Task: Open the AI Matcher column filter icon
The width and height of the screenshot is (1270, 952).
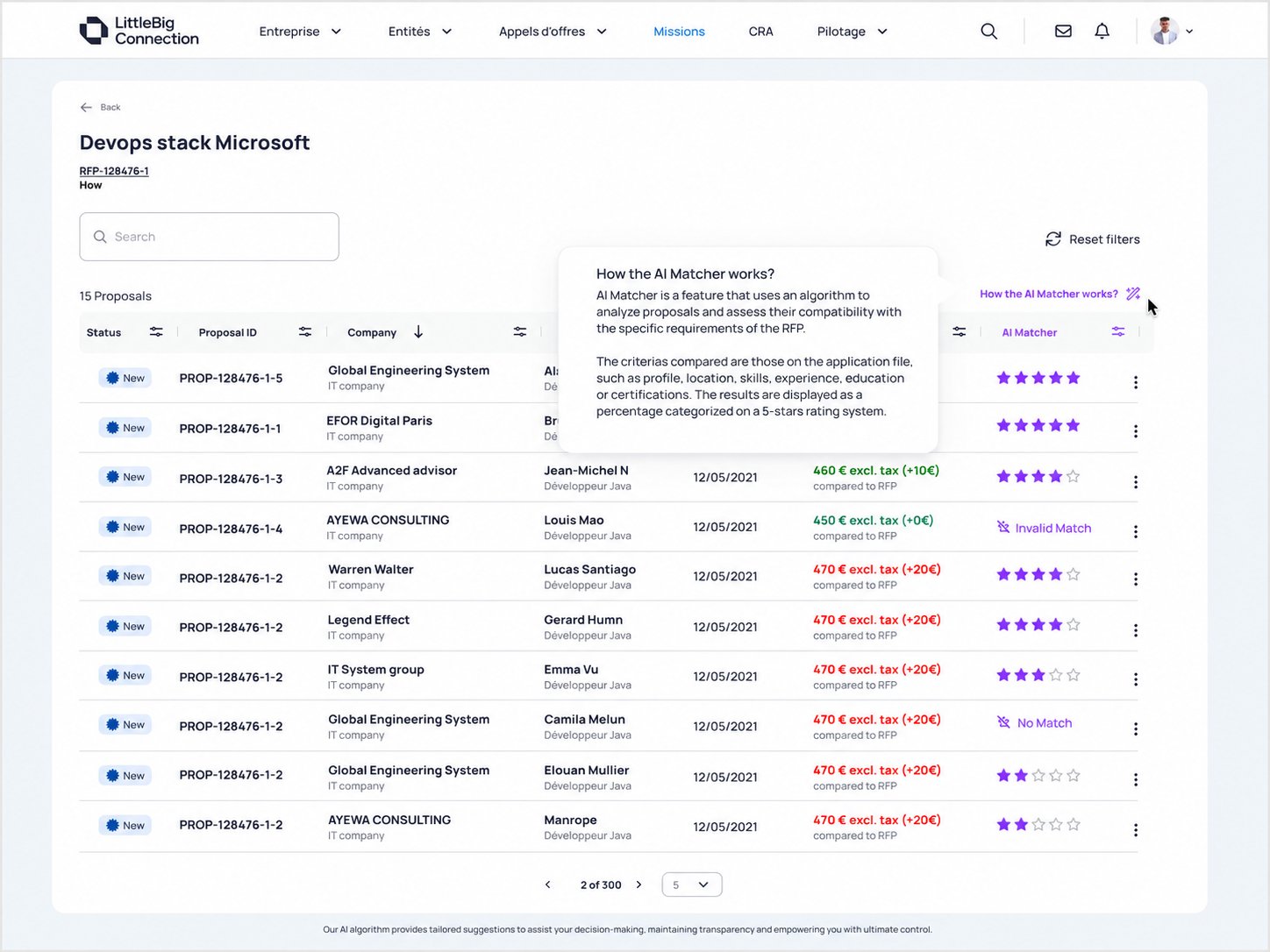Action: (1118, 331)
